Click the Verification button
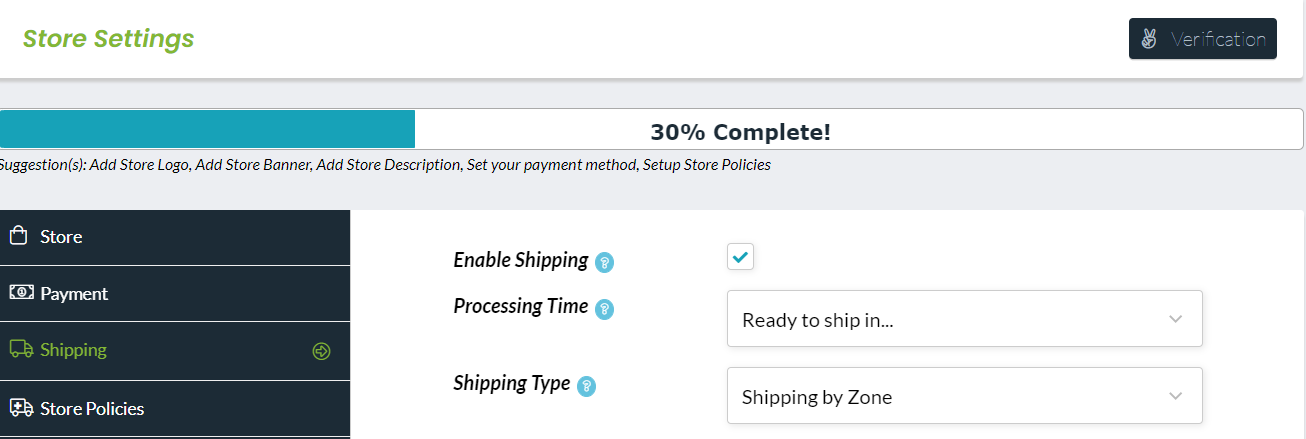 [x=1202, y=39]
